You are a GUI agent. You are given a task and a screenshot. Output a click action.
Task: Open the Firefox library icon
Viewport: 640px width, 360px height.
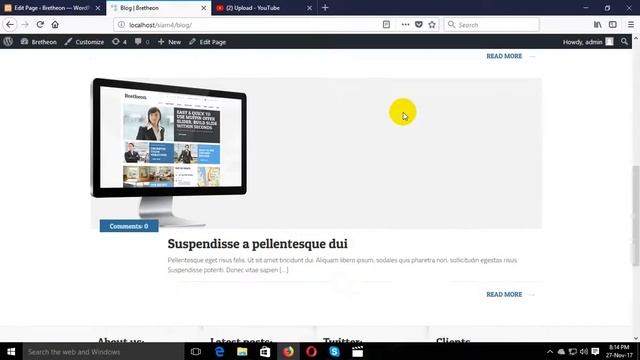598,24
